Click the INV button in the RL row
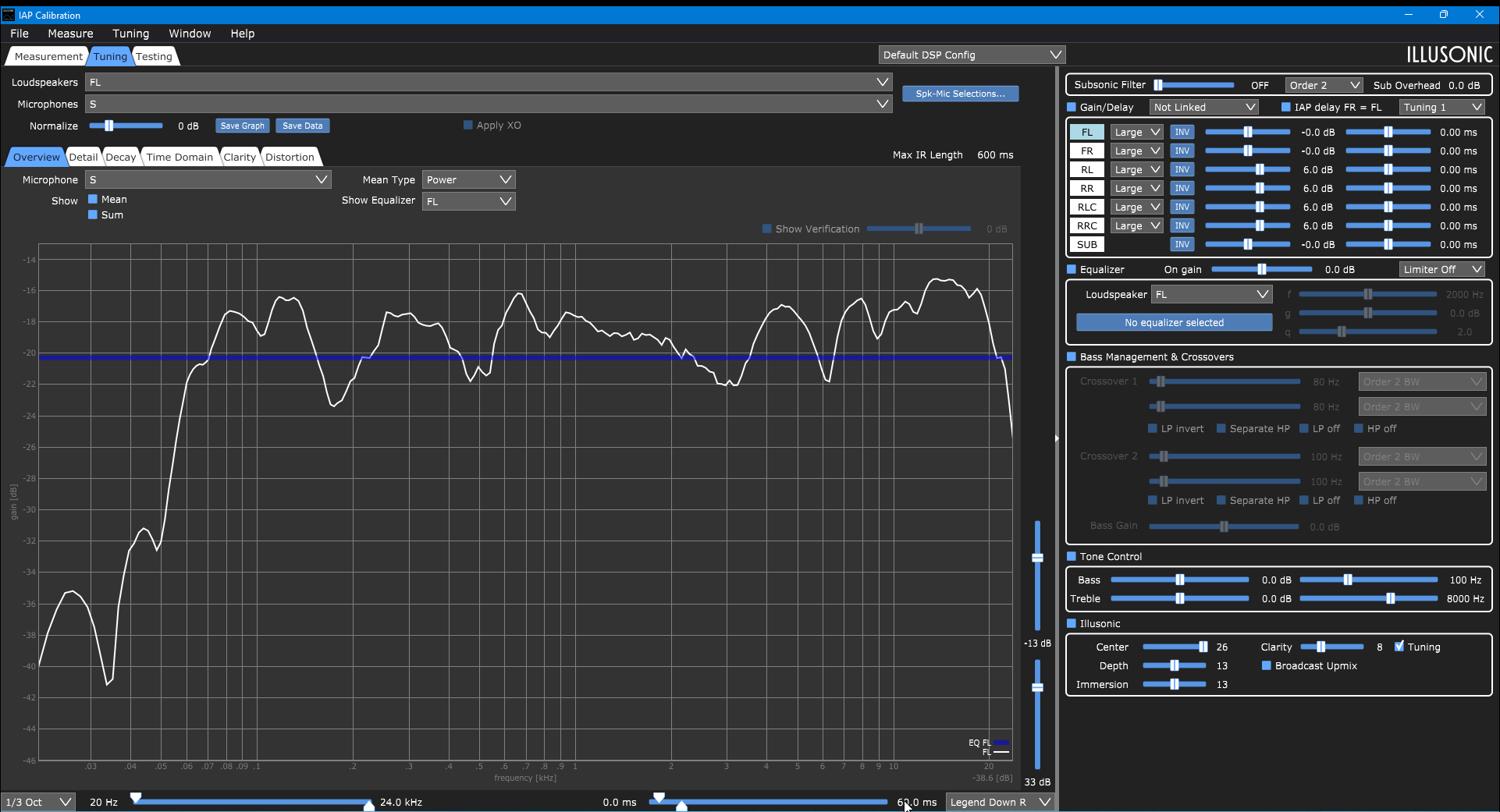The image size is (1500, 812). (1182, 169)
